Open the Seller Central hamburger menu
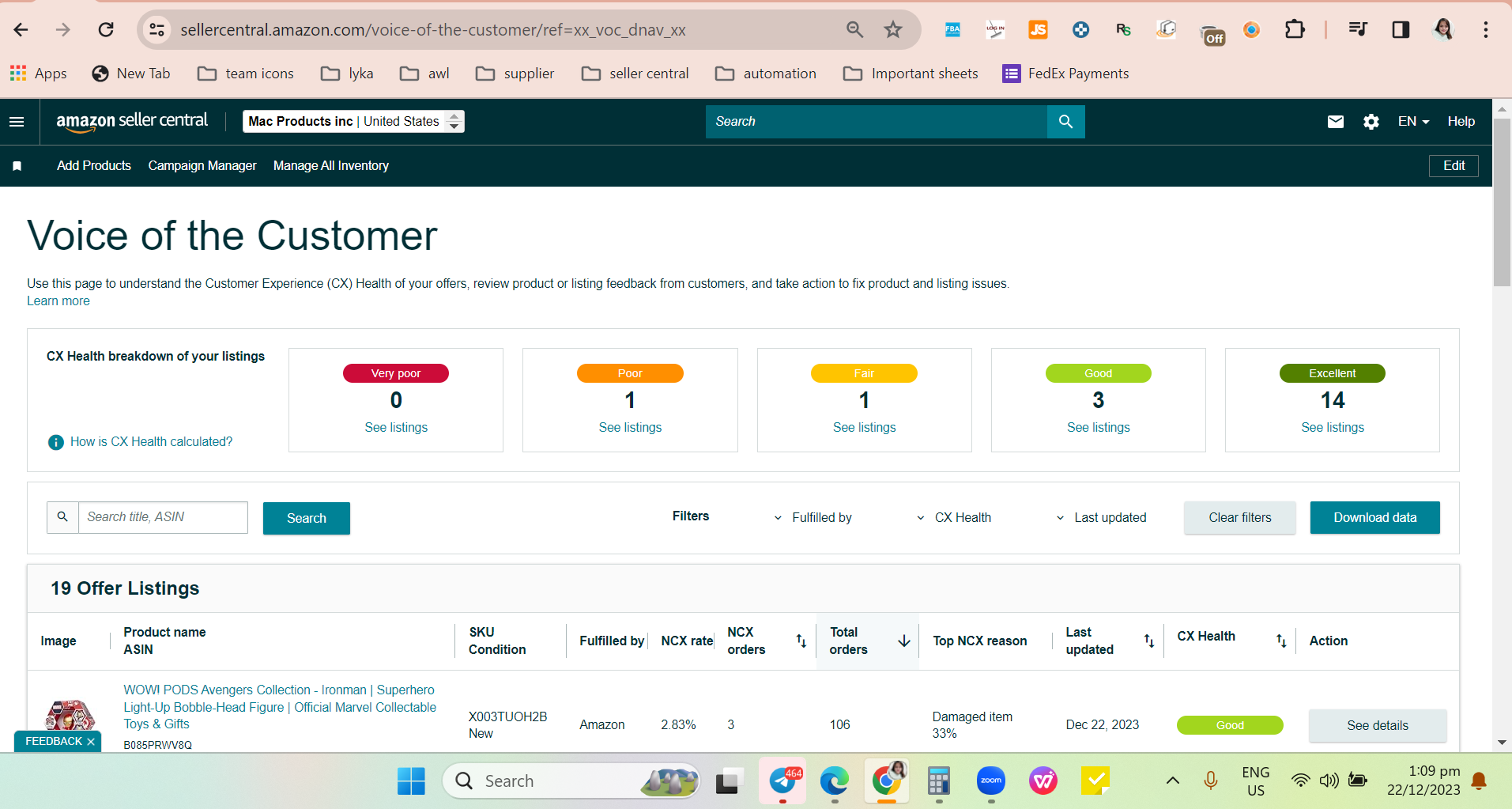The height and width of the screenshot is (809, 1512). 17,122
